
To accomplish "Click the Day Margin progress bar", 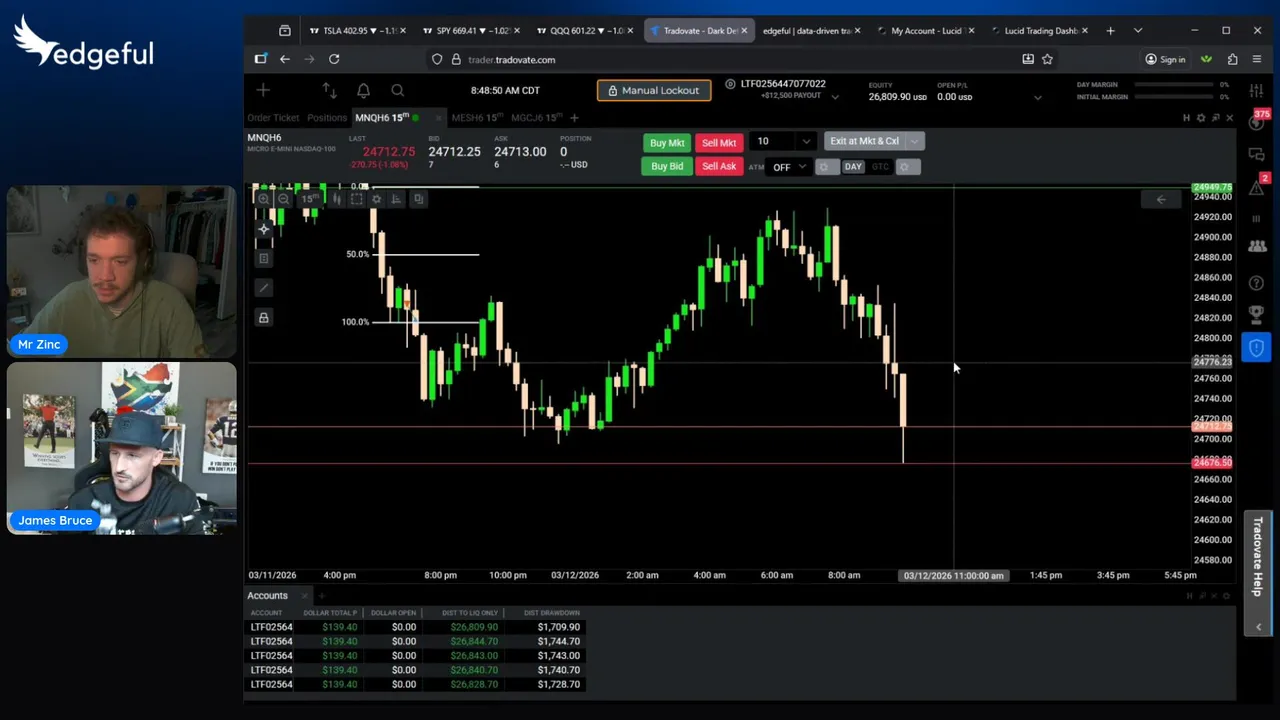I will pyautogui.click(x=1175, y=85).
